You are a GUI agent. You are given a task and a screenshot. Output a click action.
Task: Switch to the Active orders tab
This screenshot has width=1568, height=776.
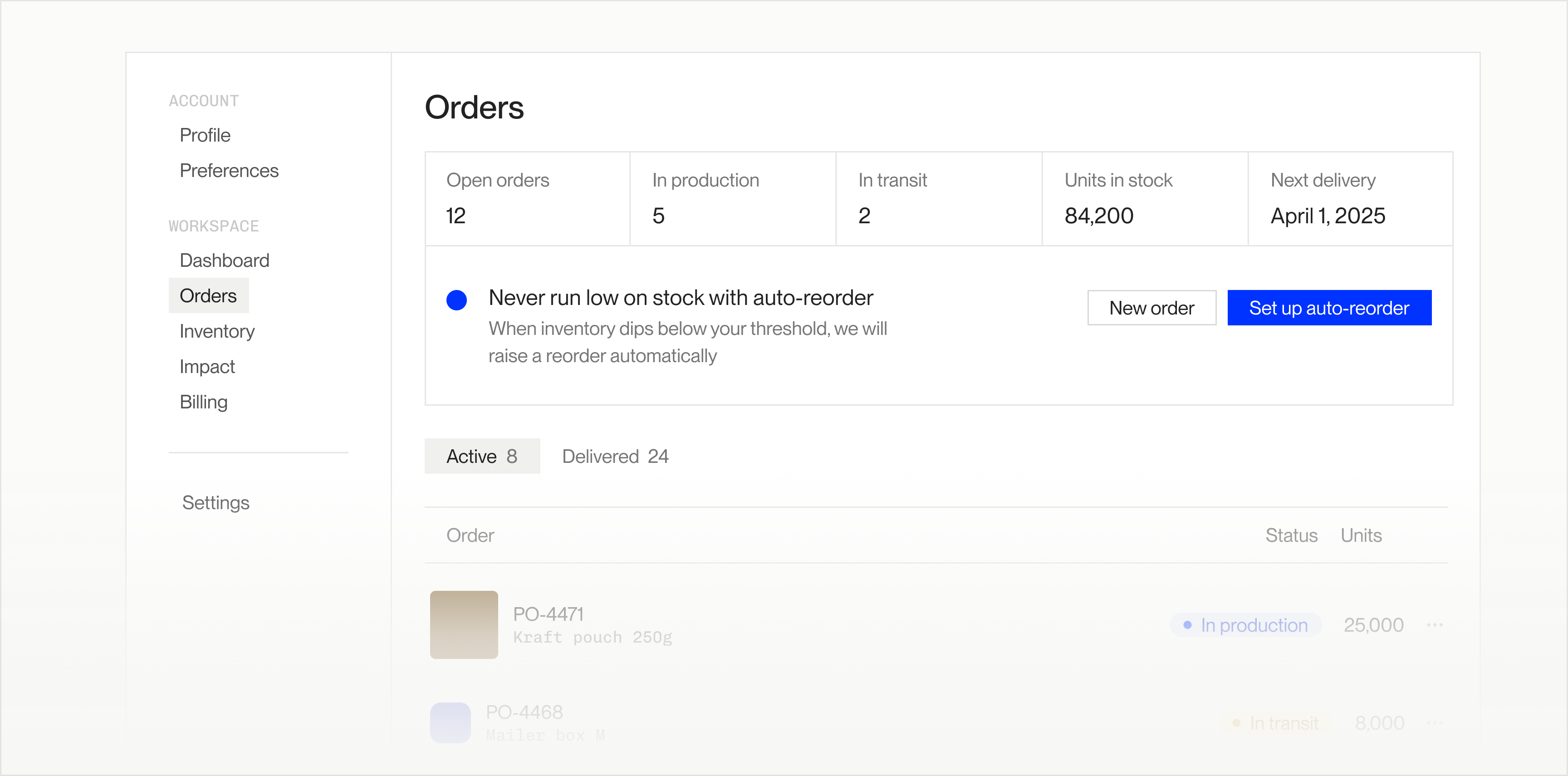click(x=482, y=457)
